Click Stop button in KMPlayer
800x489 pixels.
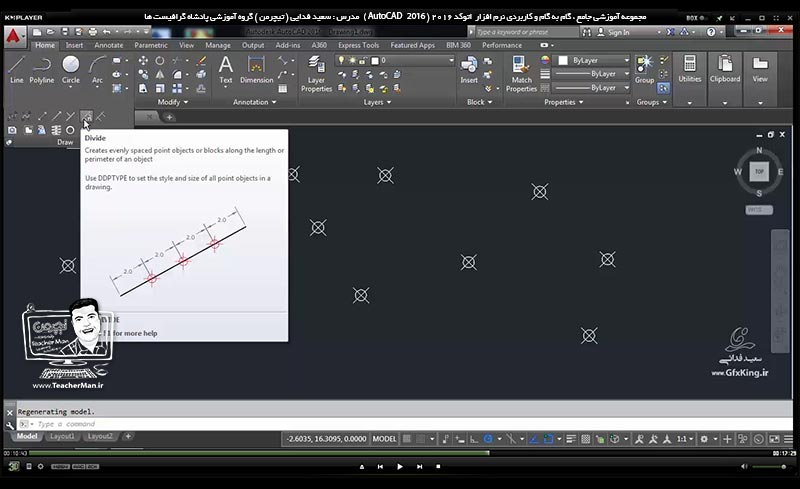click(438, 467)
